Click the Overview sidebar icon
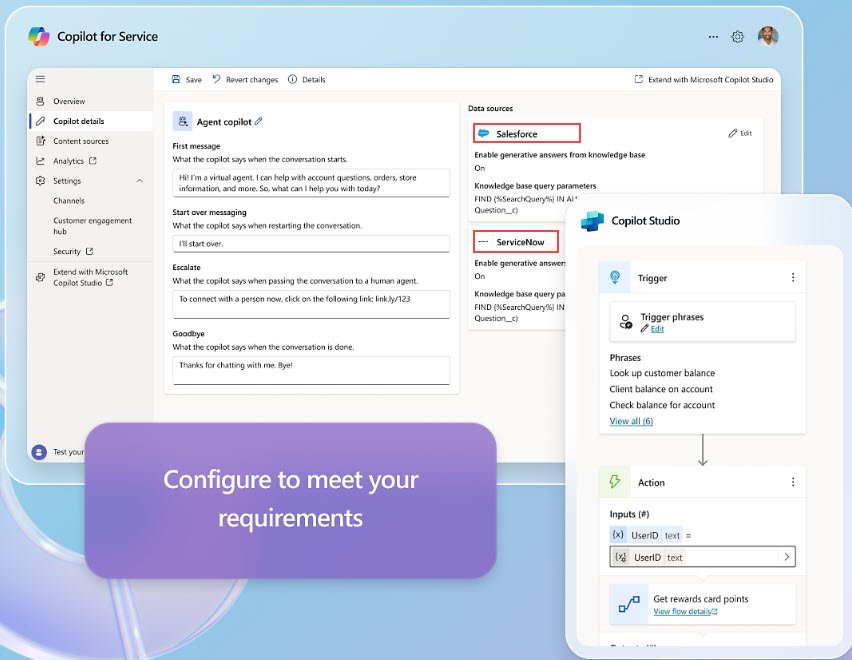The height and width of the screenshot is (660, 852). [40, 101]
